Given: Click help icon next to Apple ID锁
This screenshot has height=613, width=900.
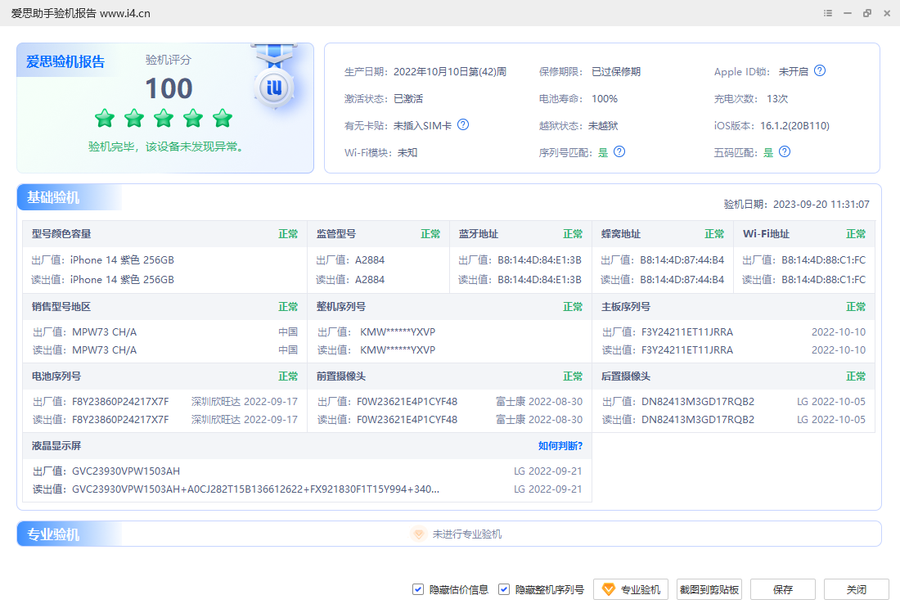Looking at the screenshot, I should [820, 71].
